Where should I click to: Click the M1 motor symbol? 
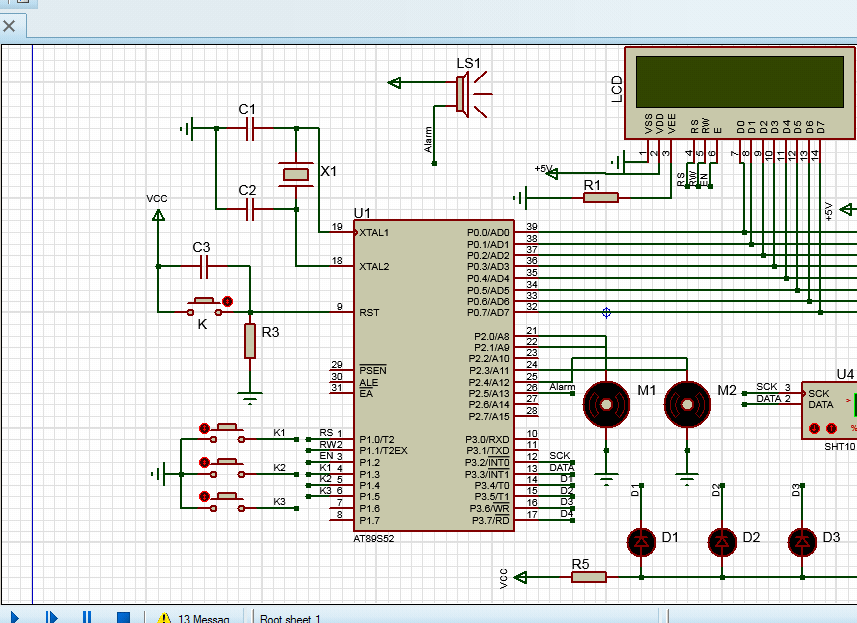[604, 403]
